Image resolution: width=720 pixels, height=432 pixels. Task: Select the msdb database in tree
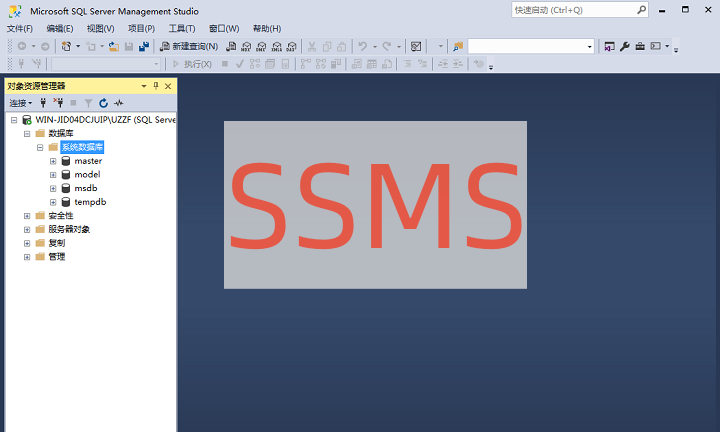(x=86, y=188)
